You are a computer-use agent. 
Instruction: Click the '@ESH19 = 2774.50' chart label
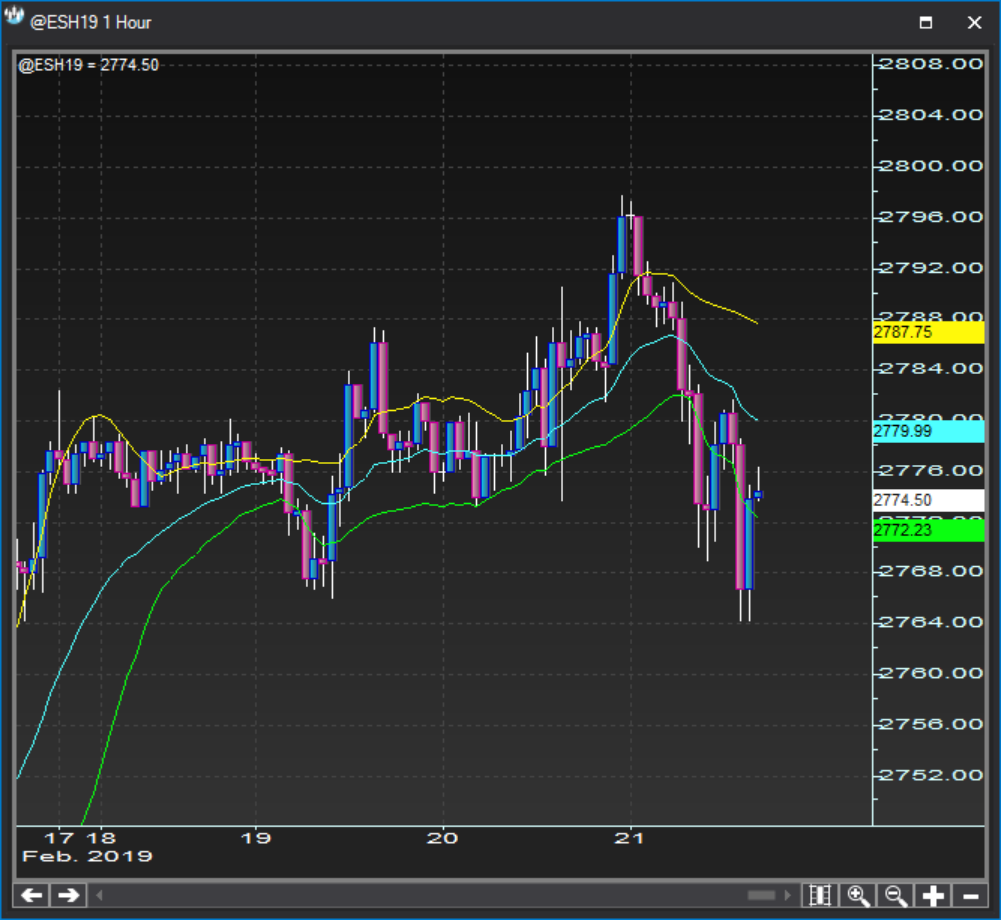[x=89, y=65]
